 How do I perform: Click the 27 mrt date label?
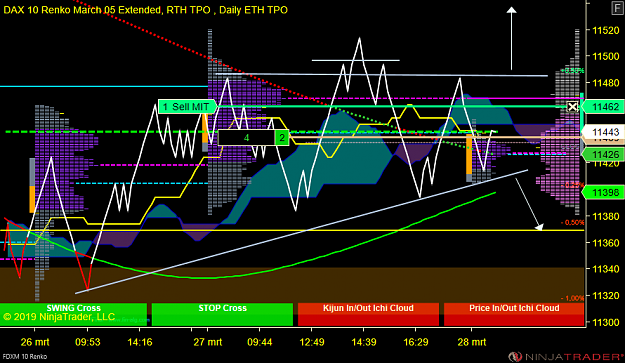208,342
